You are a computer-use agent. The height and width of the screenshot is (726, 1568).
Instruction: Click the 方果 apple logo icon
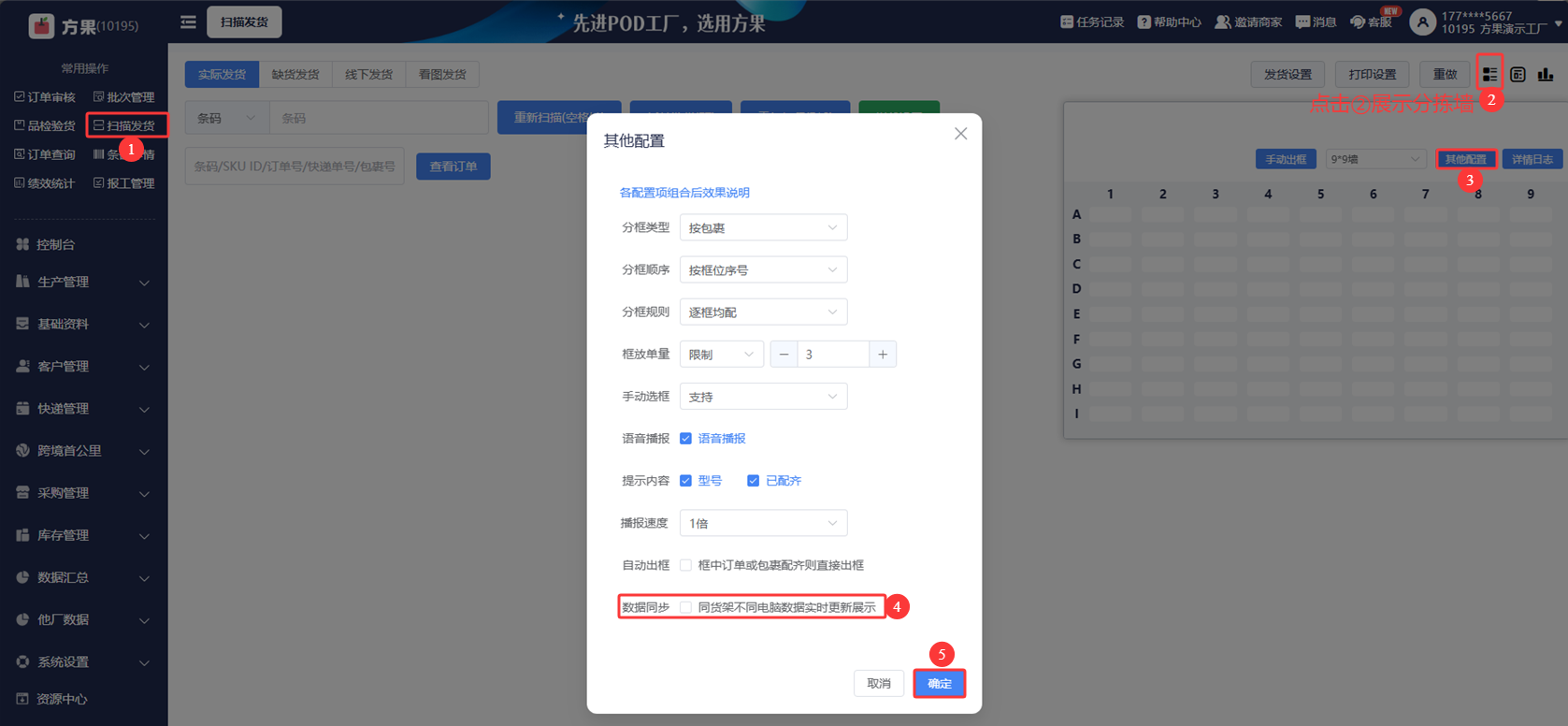[41, 25]
